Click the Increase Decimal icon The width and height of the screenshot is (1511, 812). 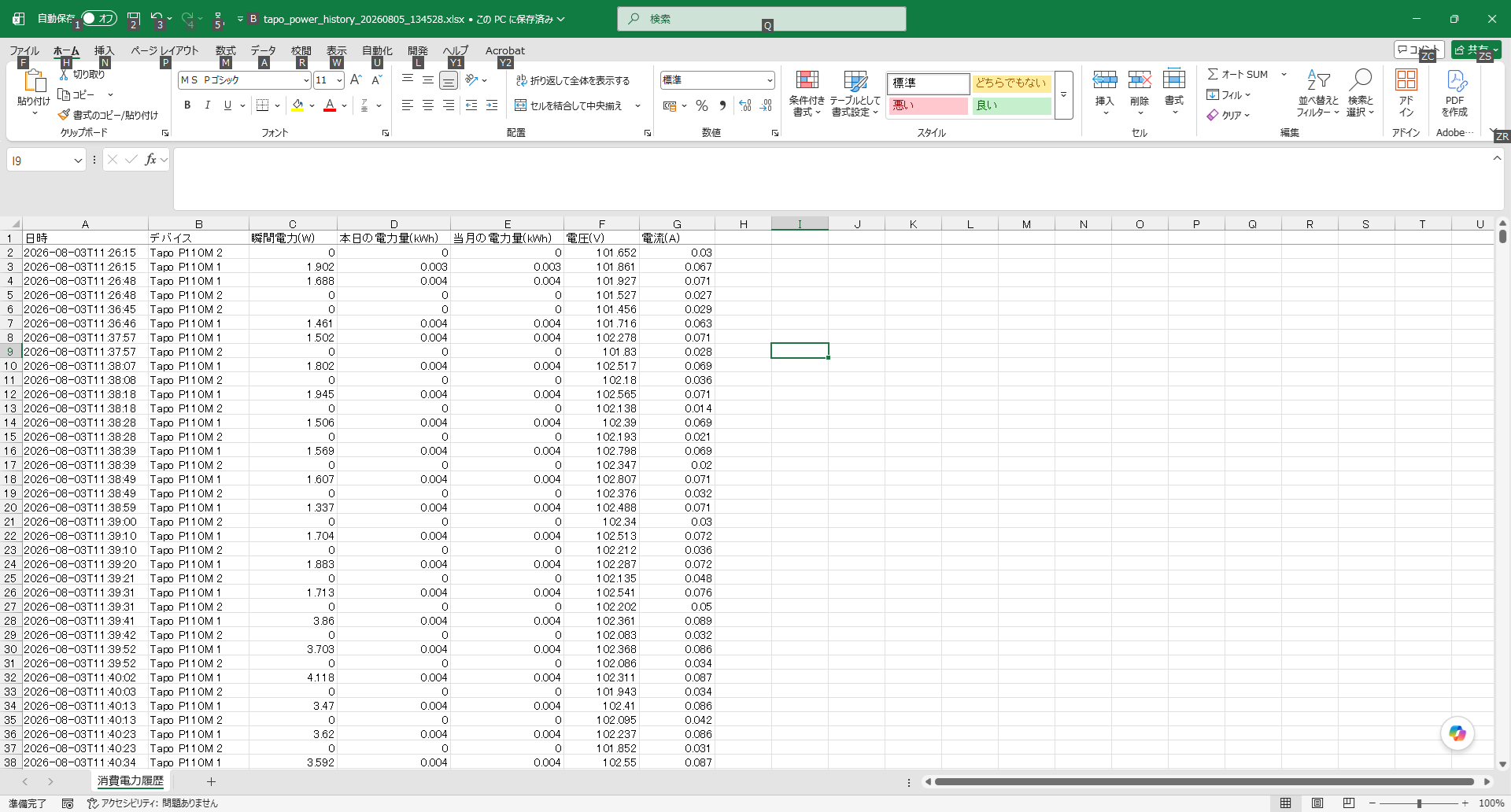[744, 105]
